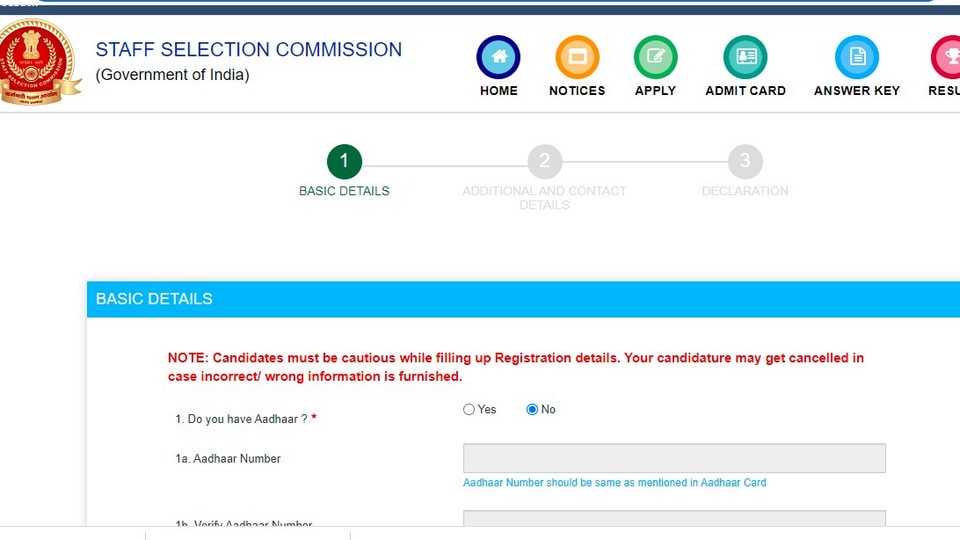
Task: Click the NOTICES menu label
Action: 577,91
